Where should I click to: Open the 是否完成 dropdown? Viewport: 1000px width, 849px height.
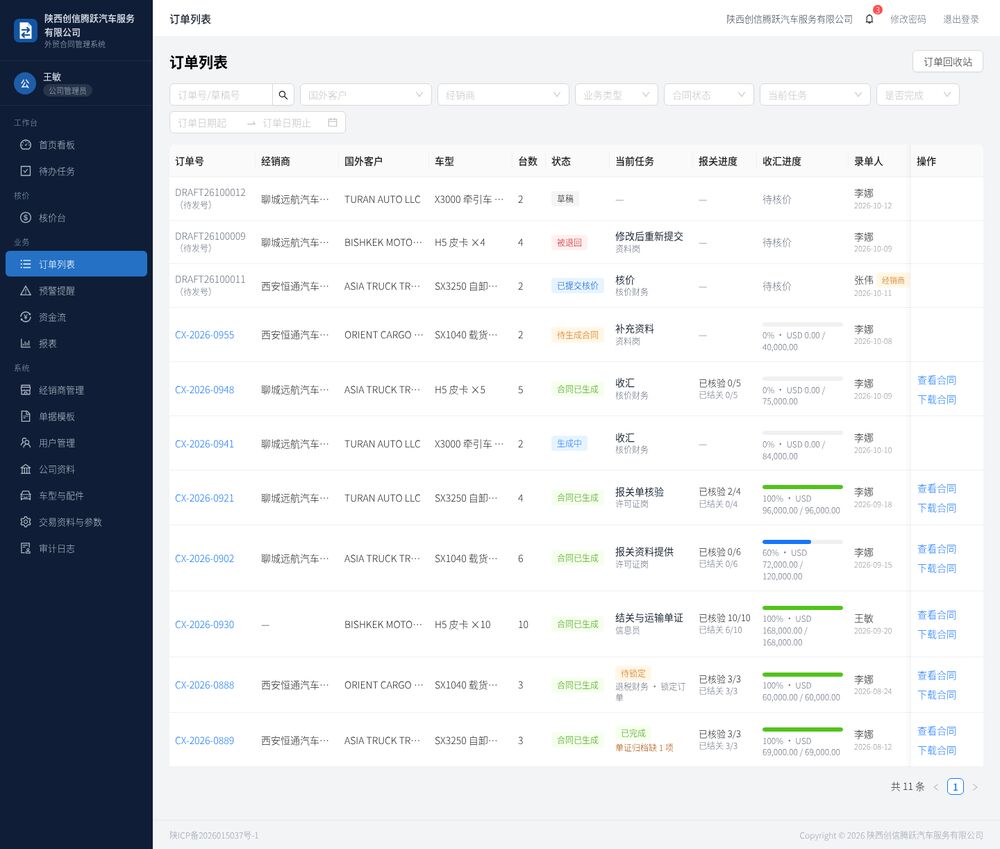[917, 95]
